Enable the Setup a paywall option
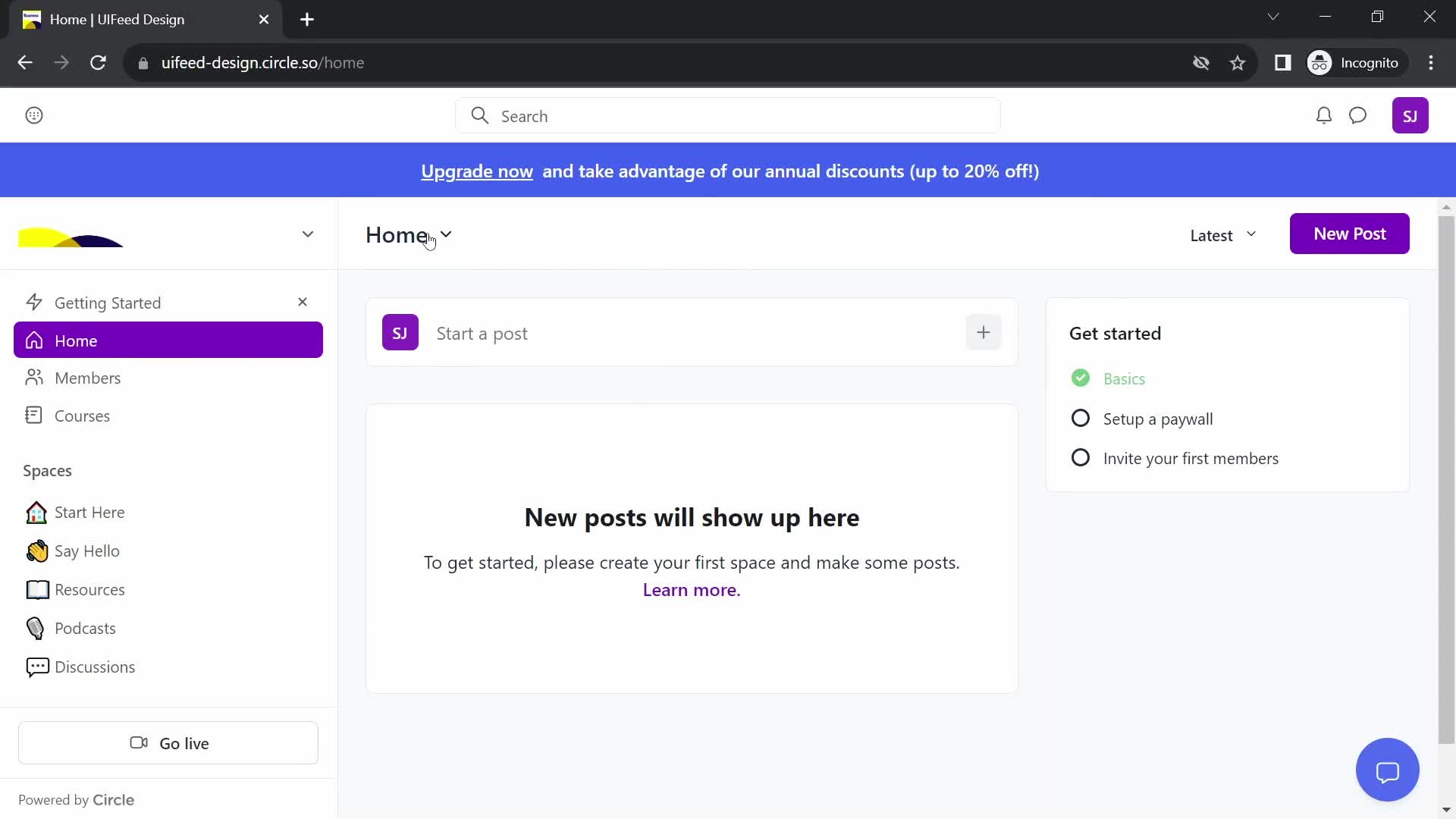Viewport: 1456px width, 819px height. (x=1080, y=418)
